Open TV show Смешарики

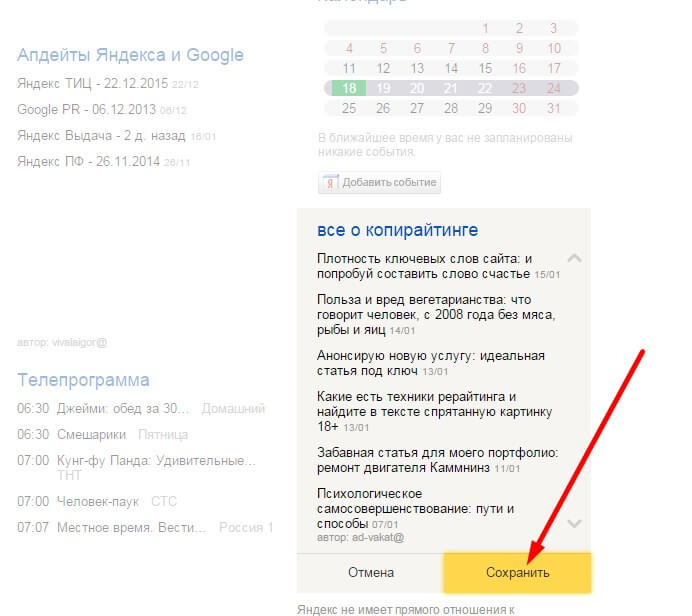coord(91,435)
